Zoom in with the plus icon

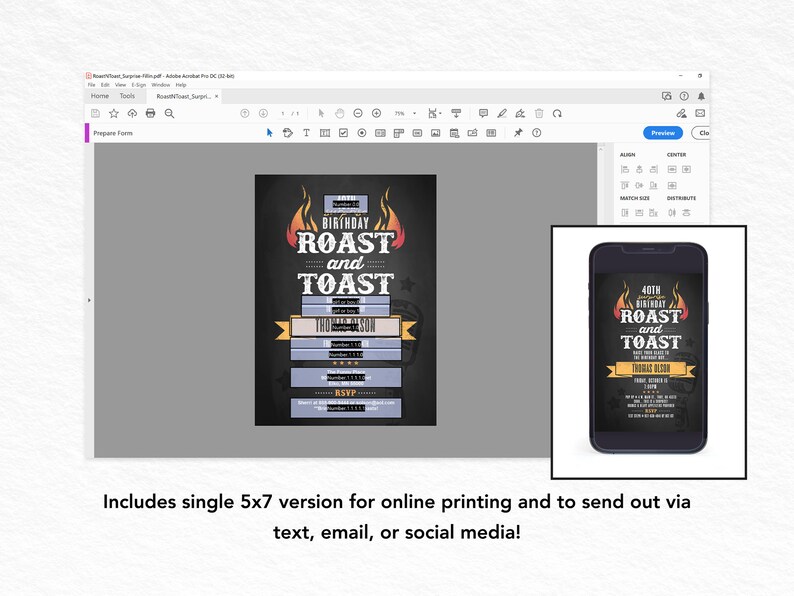pyautogui.click(x=376, y=113)
